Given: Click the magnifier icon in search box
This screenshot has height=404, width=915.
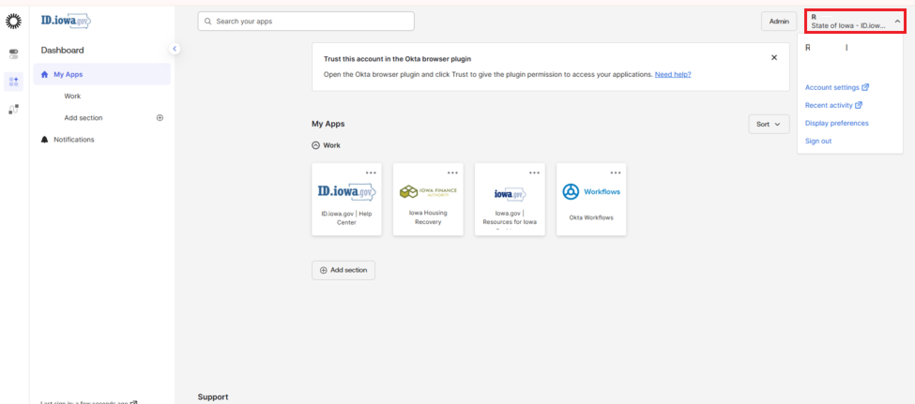Looking at the screenshot, I should (x=208, y=22).
